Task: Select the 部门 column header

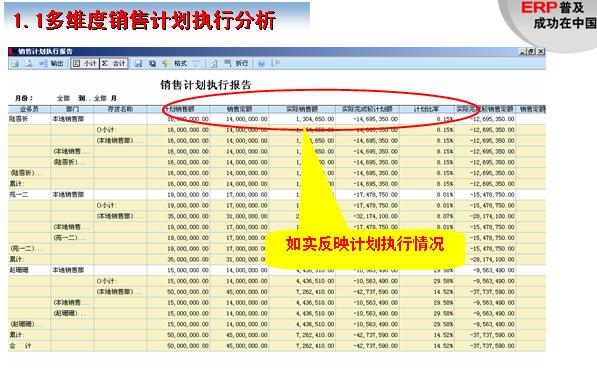Action: 72,109
